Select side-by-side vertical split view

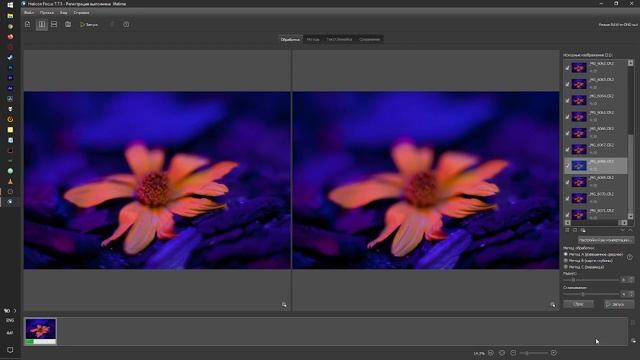point(42,24)
